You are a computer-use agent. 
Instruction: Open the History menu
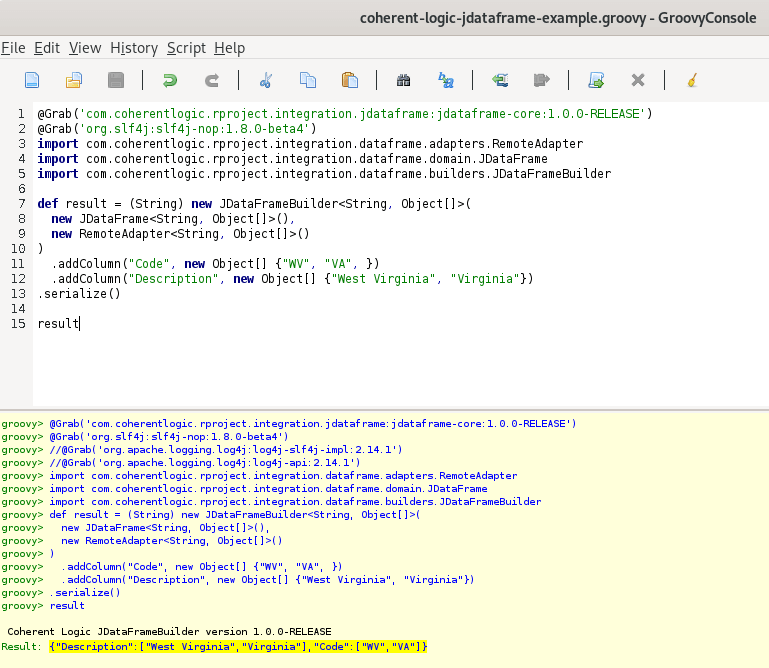coord(134,48)
